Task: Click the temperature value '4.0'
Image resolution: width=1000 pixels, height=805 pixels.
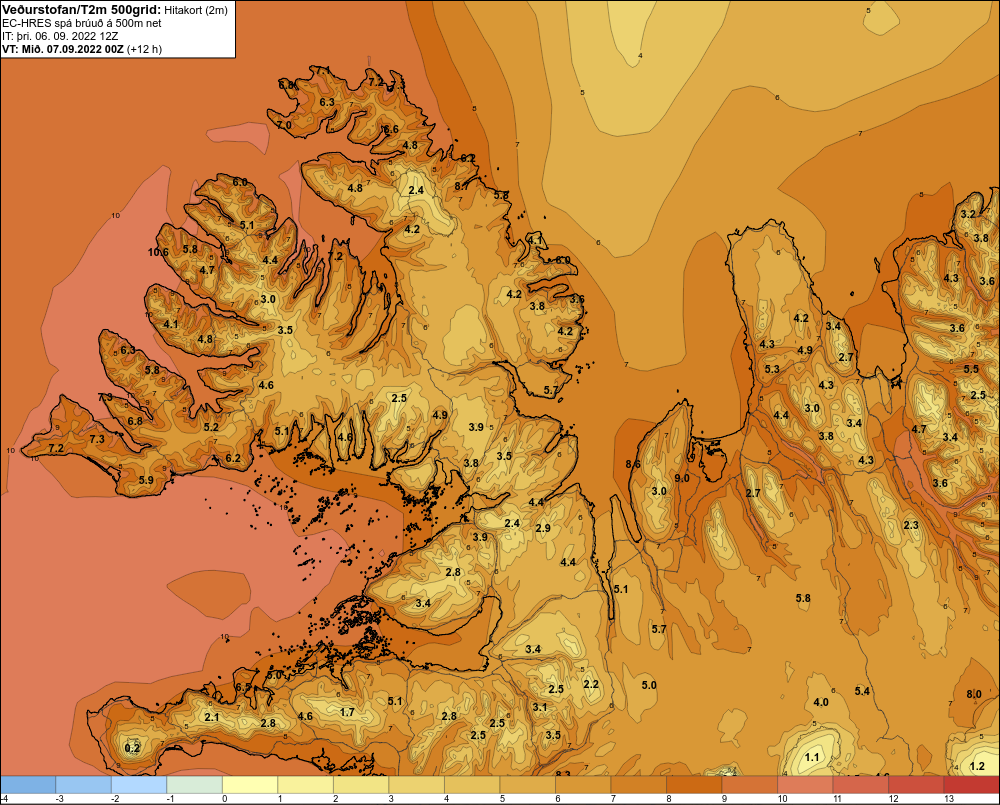Action: pyautogui.click(x=821, y=702)
